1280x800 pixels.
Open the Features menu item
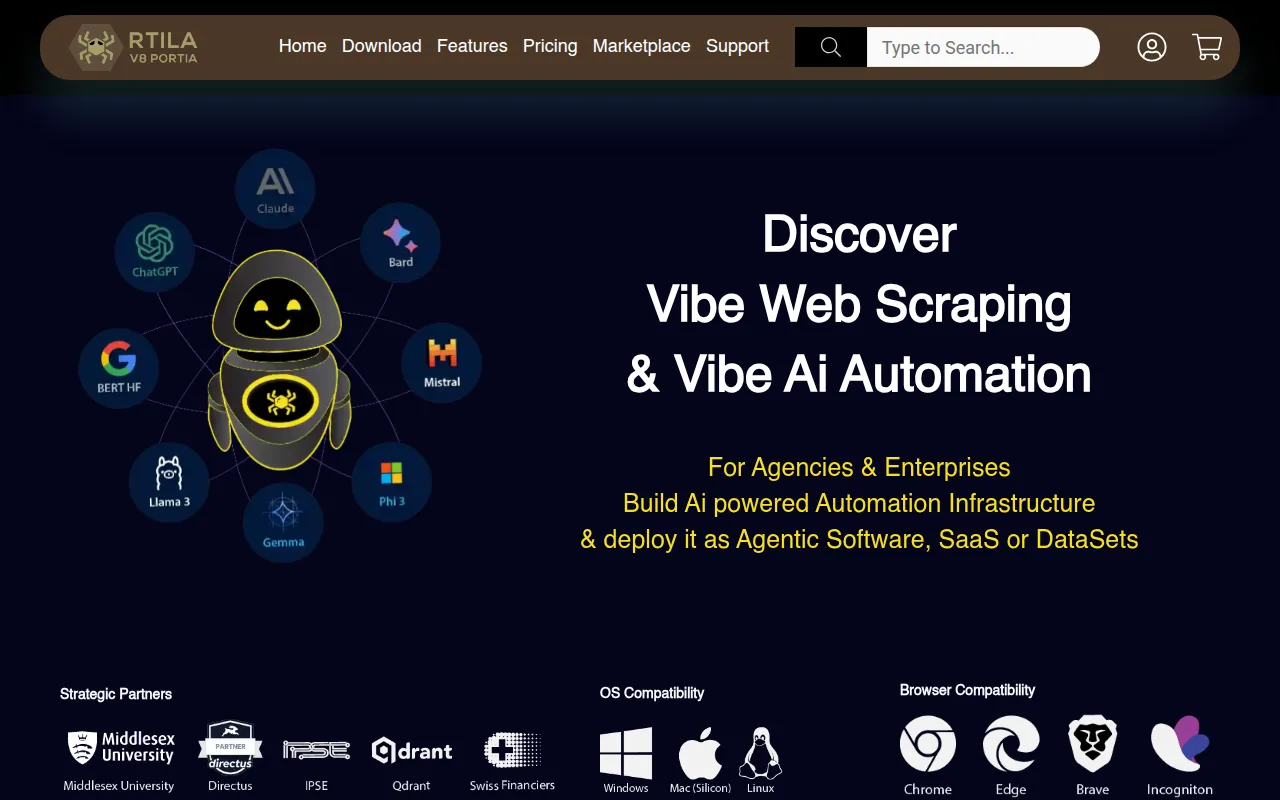coord(472,46)
